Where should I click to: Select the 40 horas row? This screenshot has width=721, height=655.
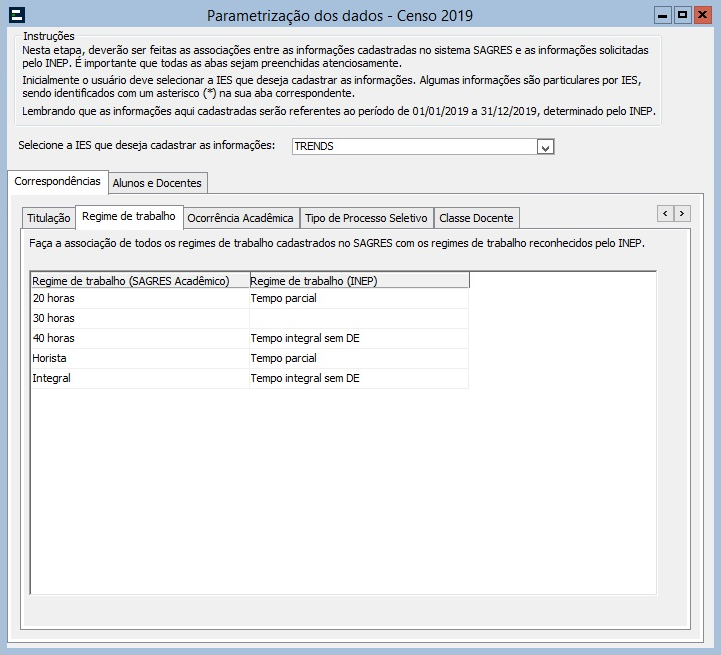(250, 338)
